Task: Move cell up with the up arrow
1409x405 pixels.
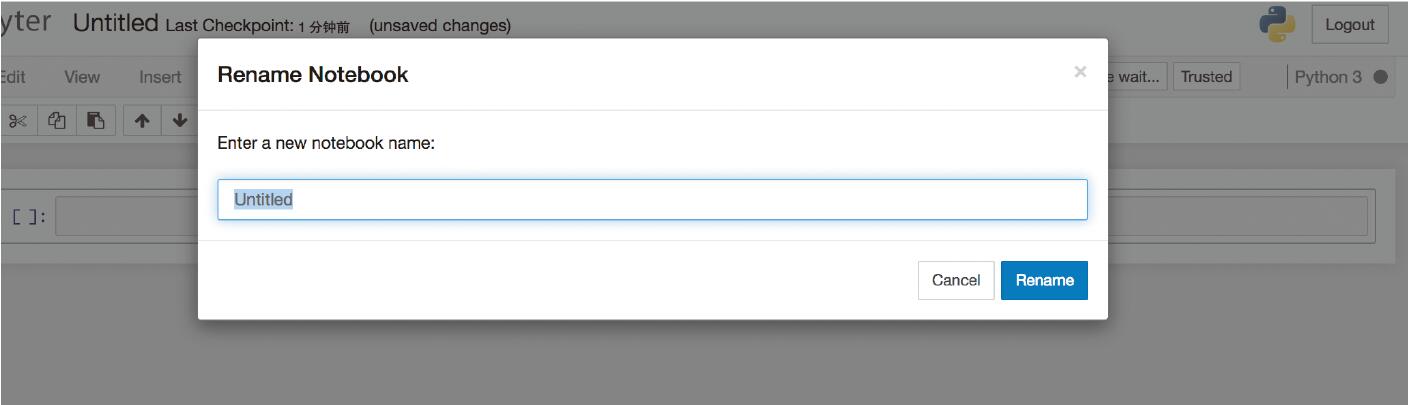Action: [x=142, y=120]
